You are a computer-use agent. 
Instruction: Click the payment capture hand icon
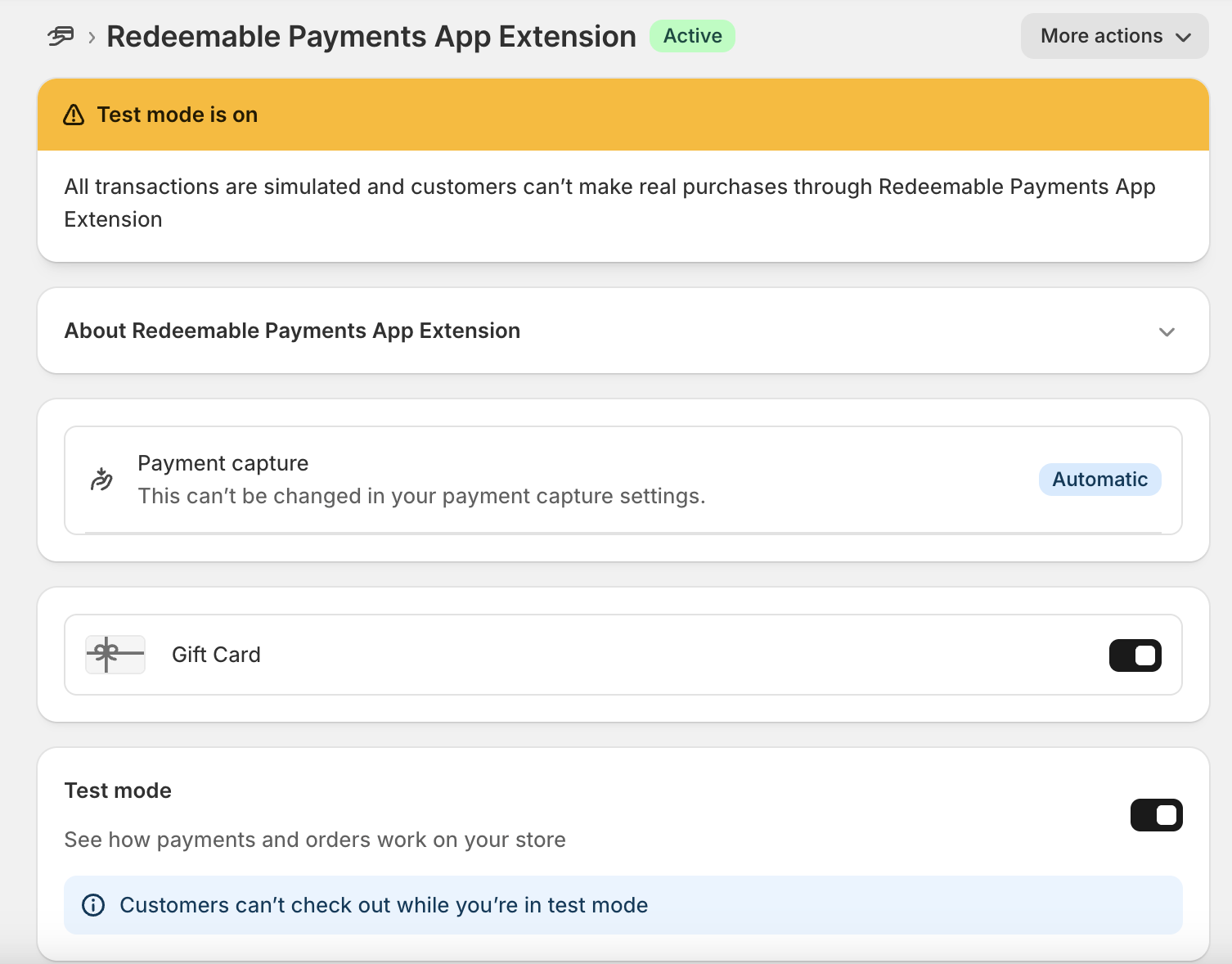point(101,480)
